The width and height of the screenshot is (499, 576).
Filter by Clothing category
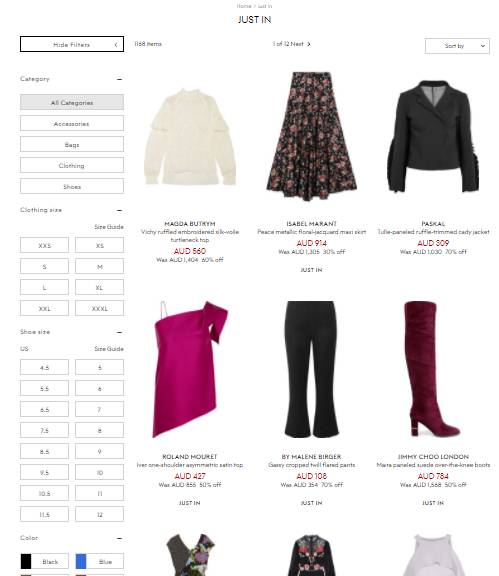[x=72, y=165]
